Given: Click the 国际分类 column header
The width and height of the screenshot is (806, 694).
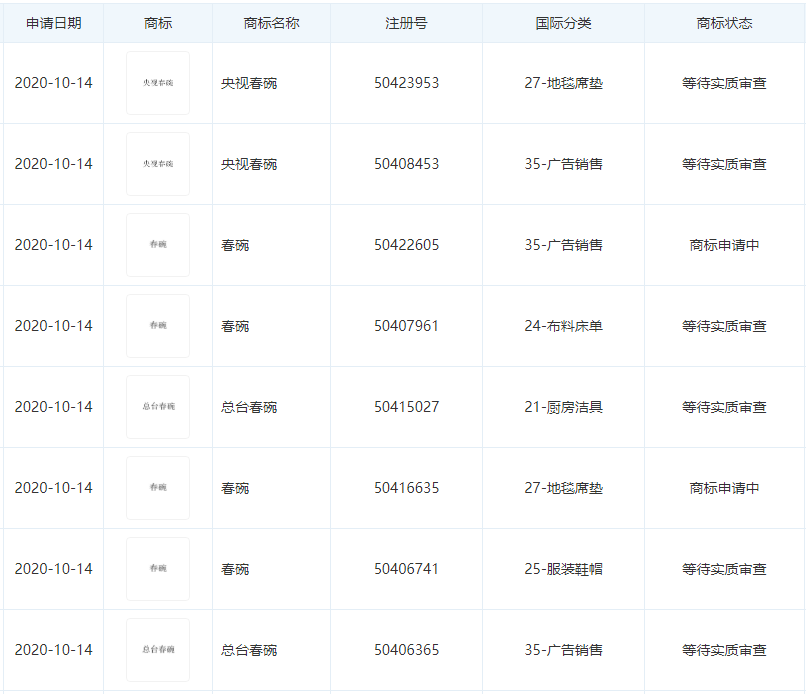Looking at the screenshot, I should [x=563, y=23].
